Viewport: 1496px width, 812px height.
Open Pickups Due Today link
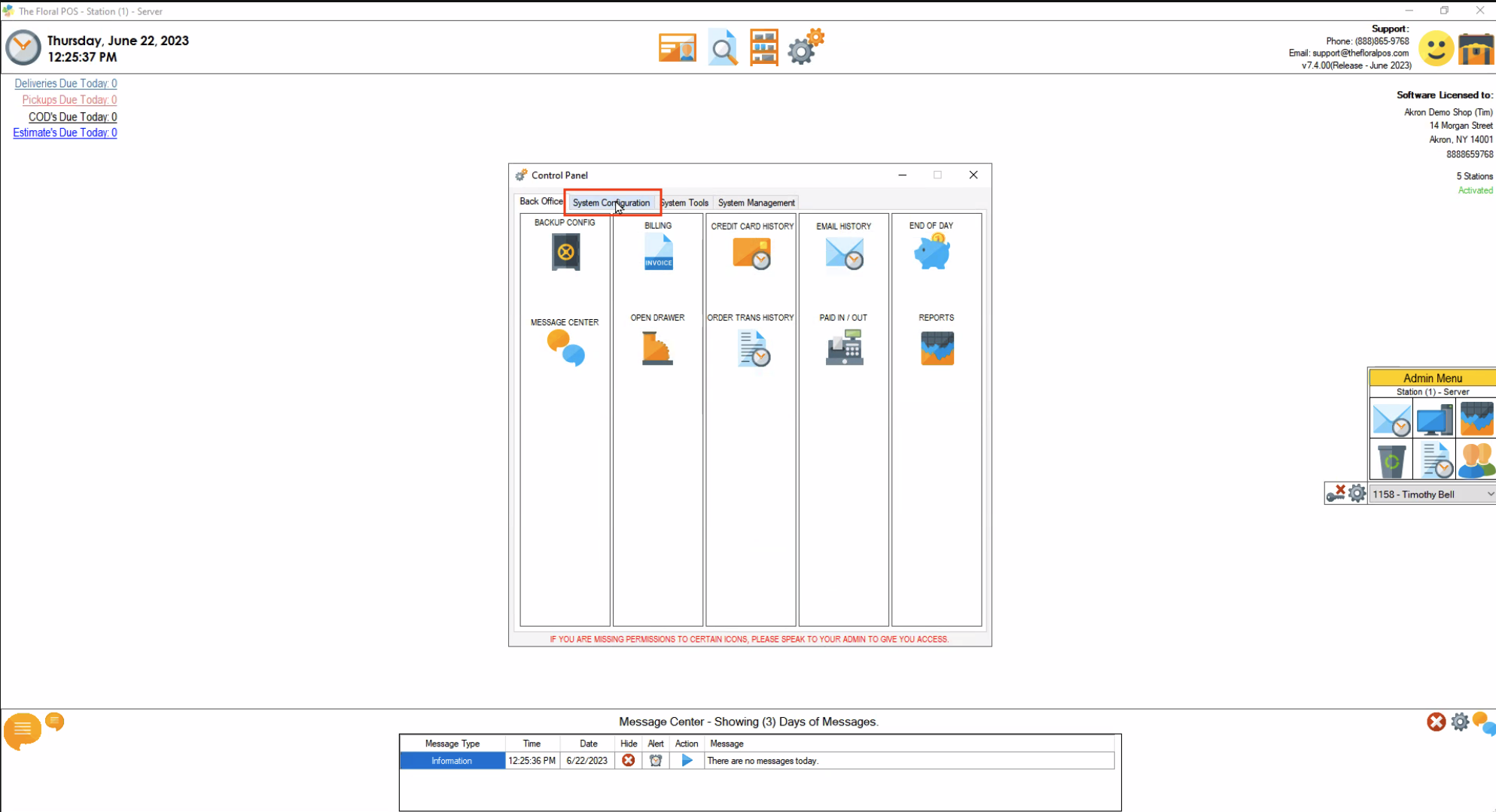click(x=69, y=100)
